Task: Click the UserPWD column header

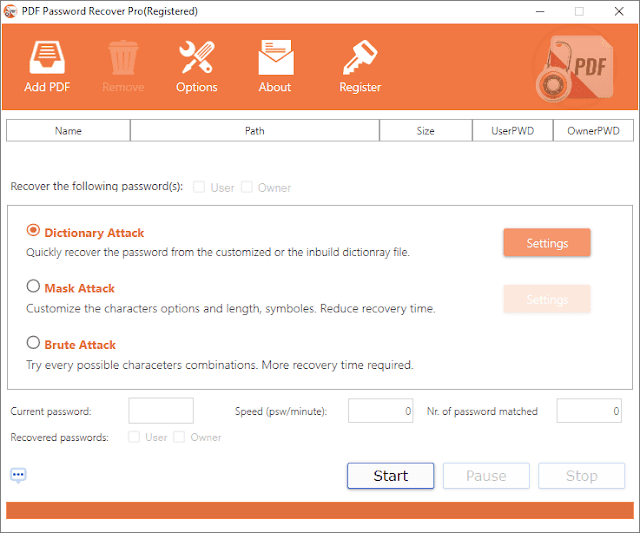Action: pyautogui.click(x=513, y=131)
